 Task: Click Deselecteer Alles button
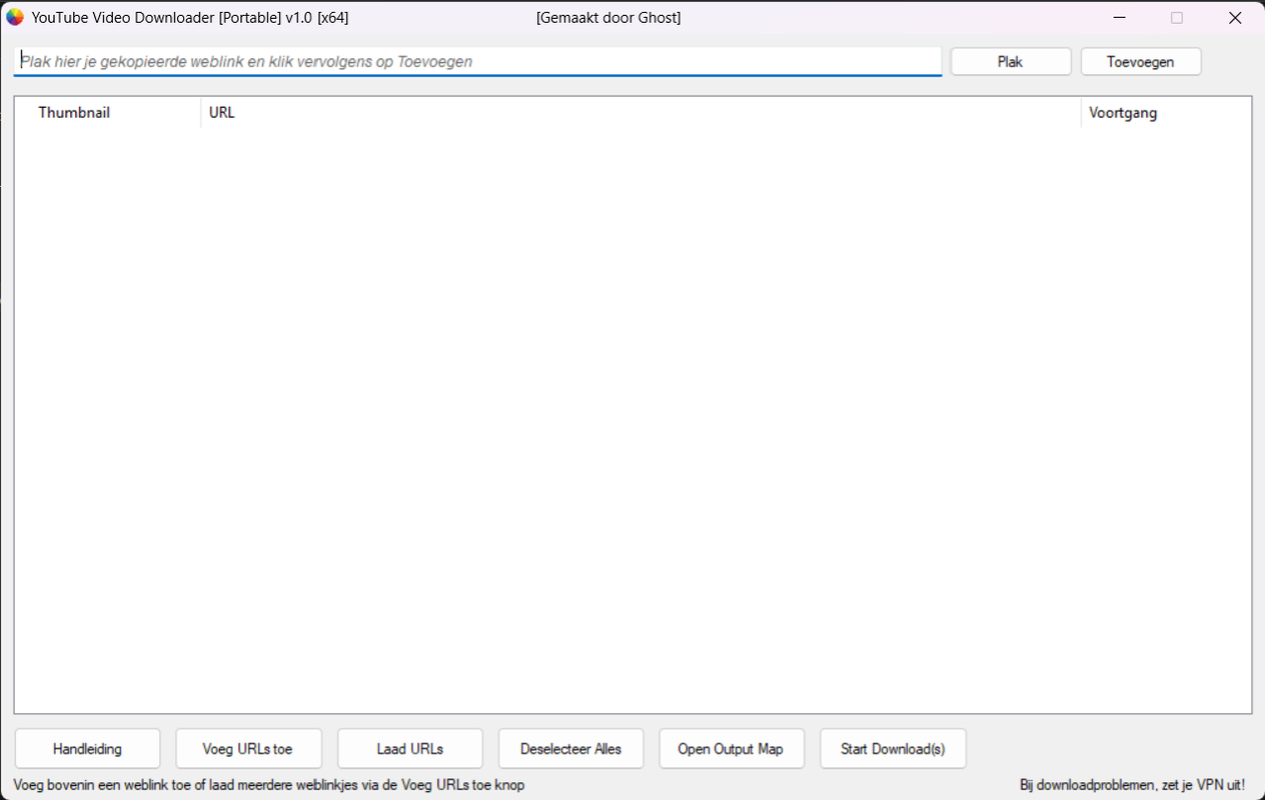(x=571, y=748)
